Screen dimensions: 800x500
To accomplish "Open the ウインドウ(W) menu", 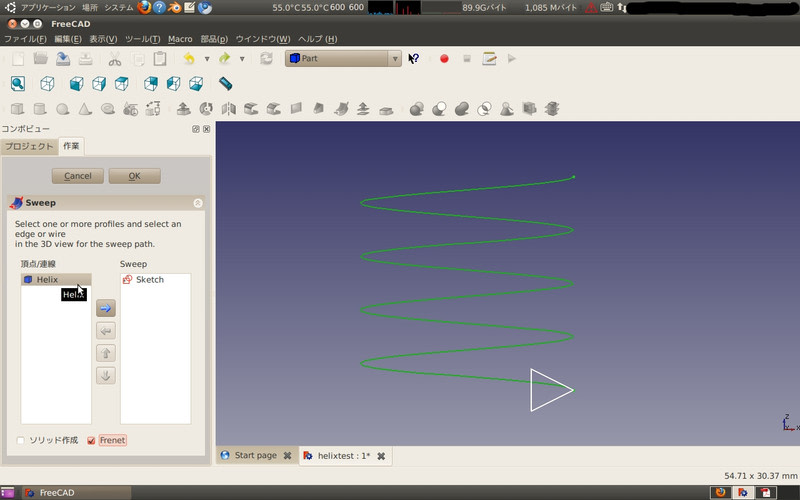I will pyautogui.click(x=263, y=39).
